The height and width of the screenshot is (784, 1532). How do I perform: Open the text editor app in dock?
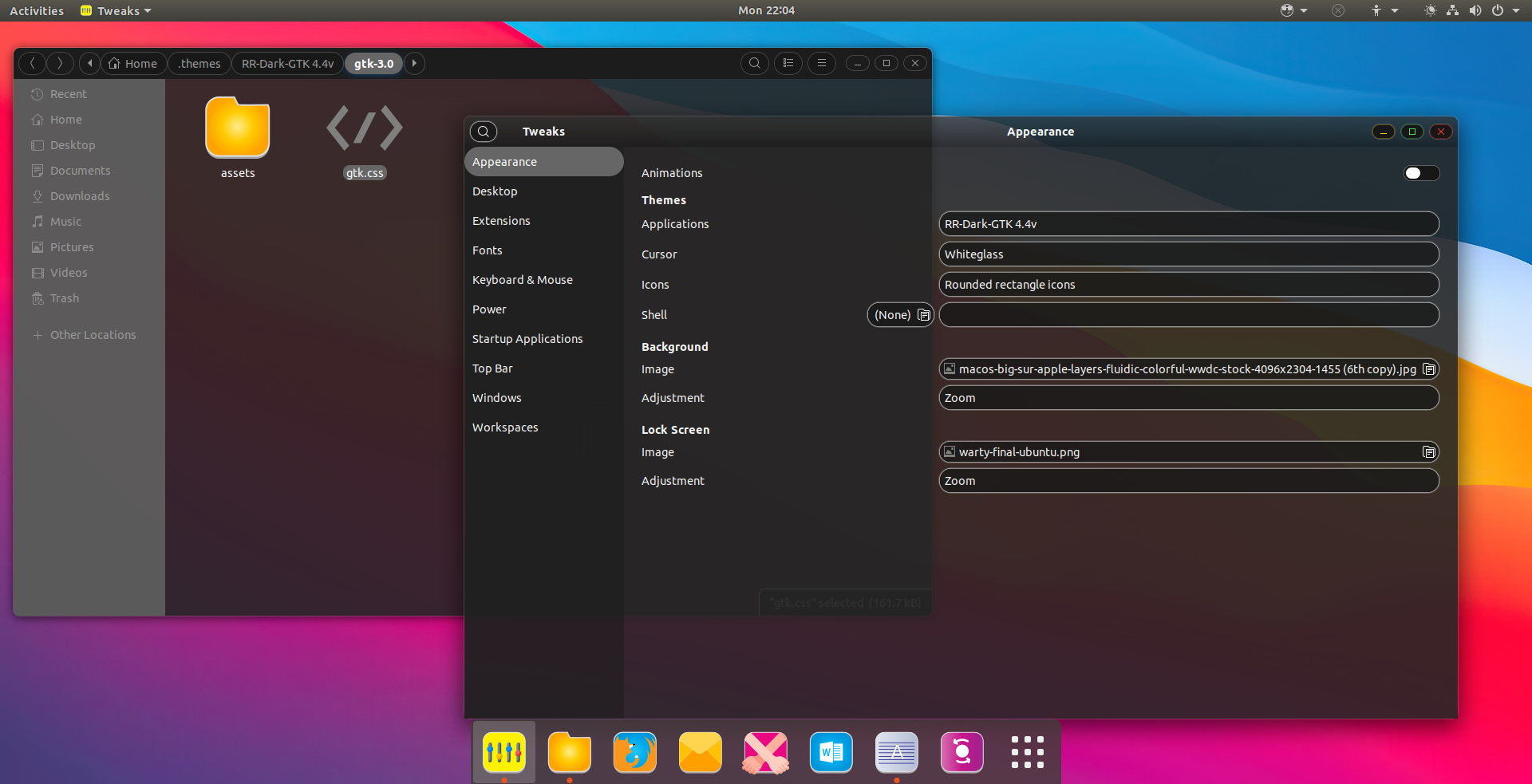point(897,752)
